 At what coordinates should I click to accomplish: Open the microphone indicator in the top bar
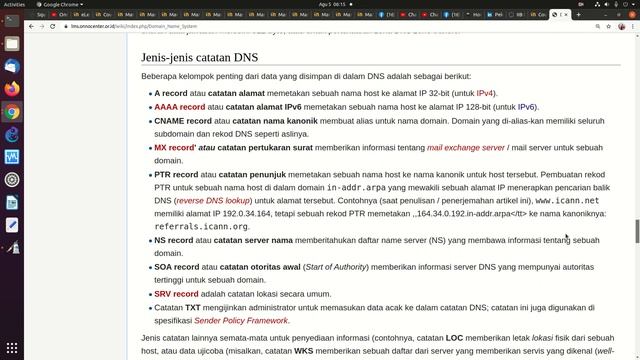click(616, 4)
